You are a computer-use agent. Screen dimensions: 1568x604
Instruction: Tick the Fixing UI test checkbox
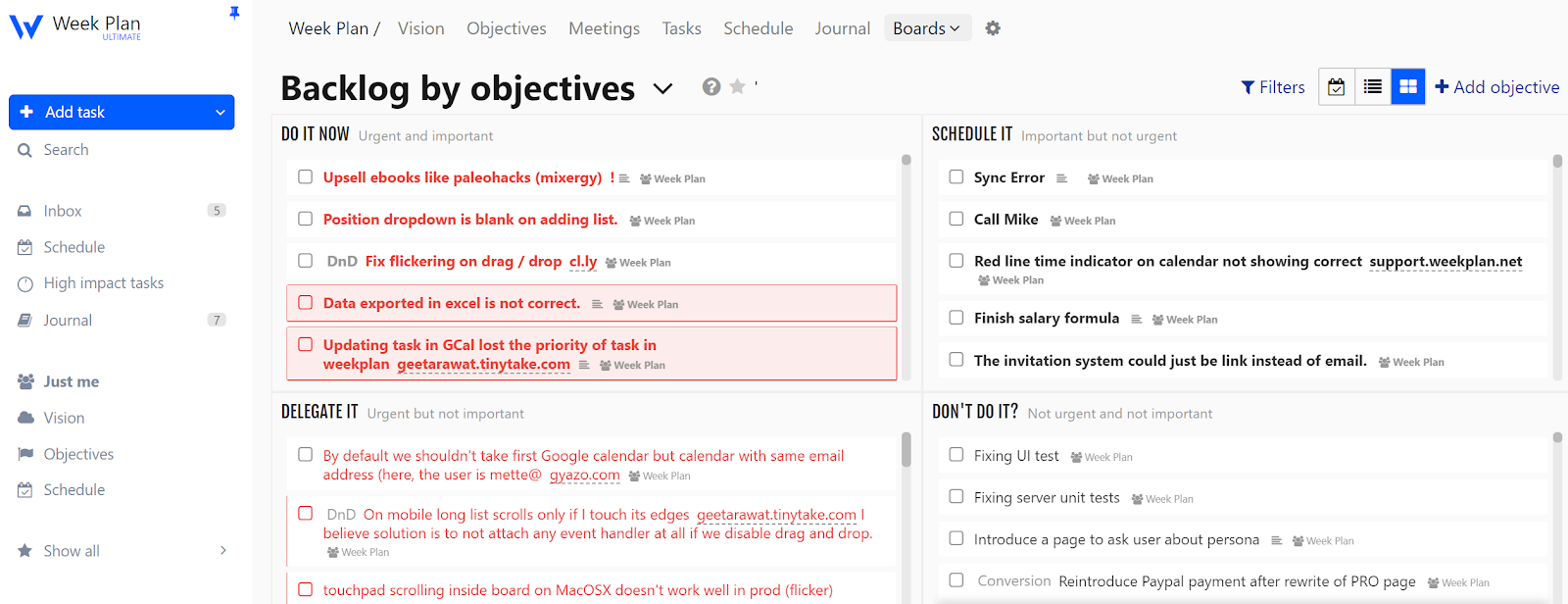[956, 455]
